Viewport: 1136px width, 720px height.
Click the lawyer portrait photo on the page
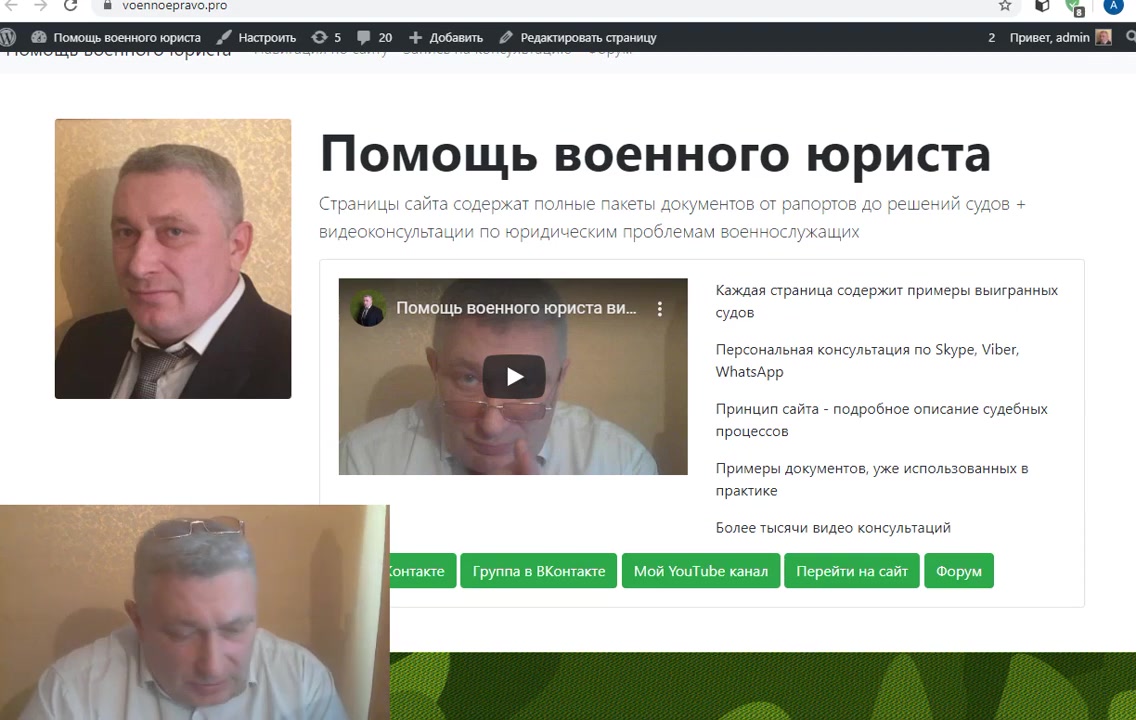(x=173, y=259)
